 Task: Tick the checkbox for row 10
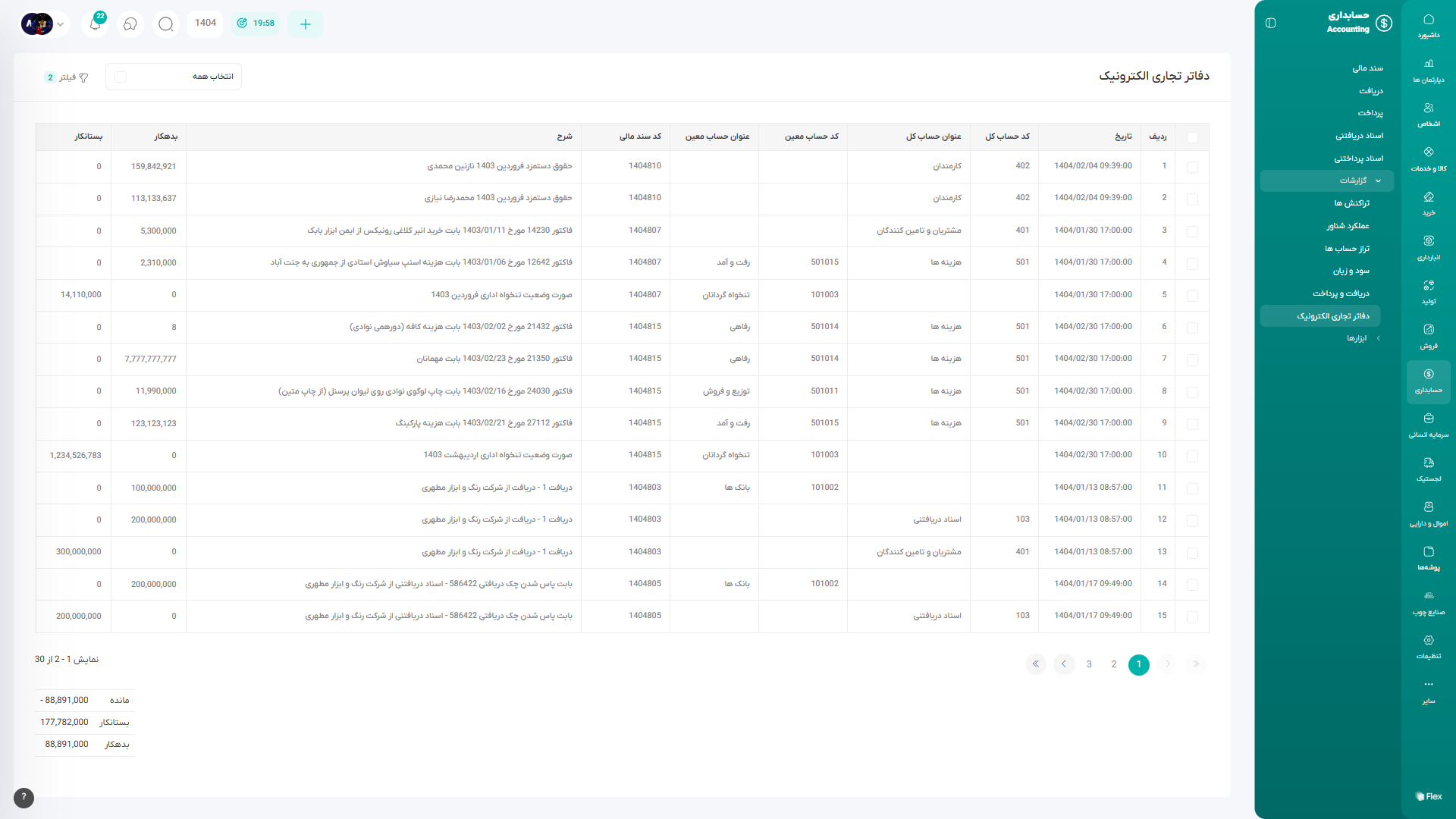pos(1192,457)
